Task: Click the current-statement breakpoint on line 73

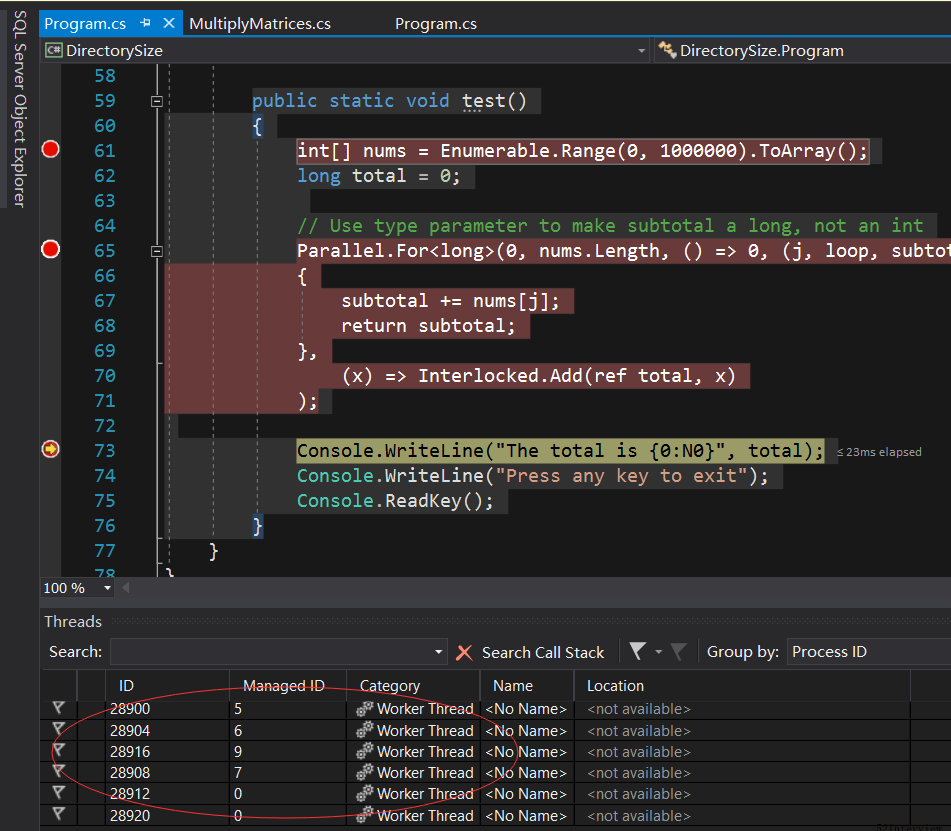Action: coord(50,449)
